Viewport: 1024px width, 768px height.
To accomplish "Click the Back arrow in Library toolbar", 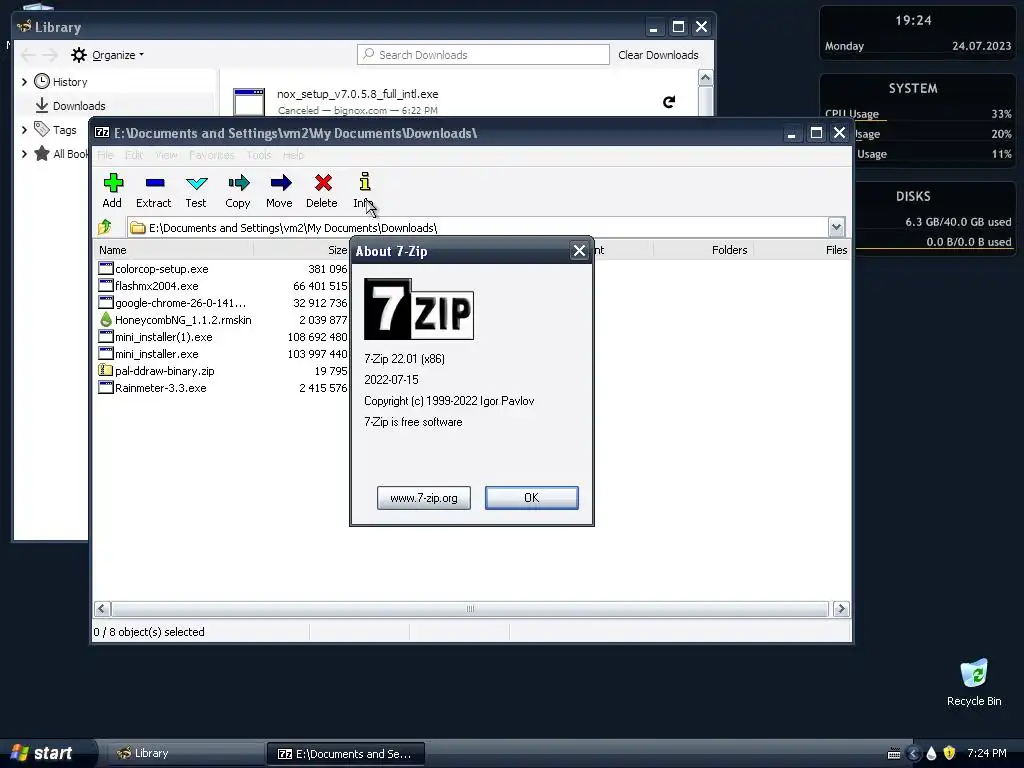I will click(29, 55).
